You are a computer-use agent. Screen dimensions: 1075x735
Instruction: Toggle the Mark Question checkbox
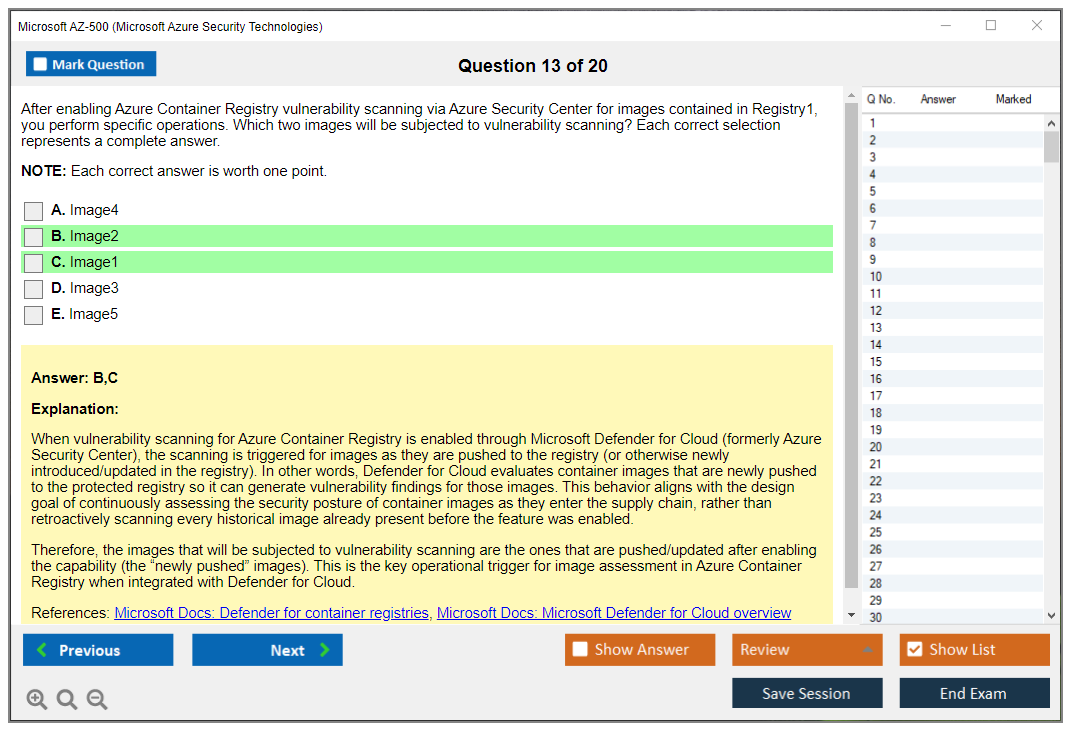pyautogui.click(x=41, y=65)
